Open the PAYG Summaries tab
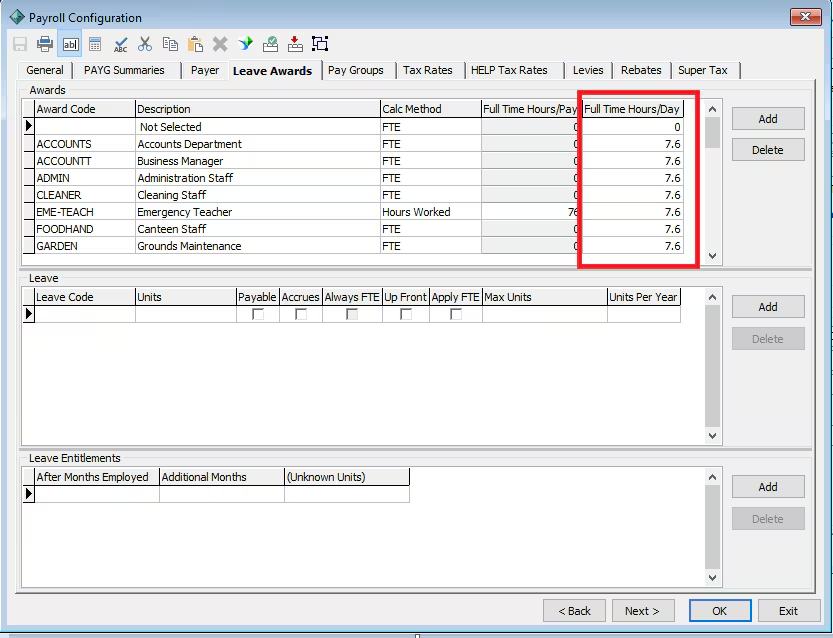The image size is (833, 638). (x=126, y=70)
